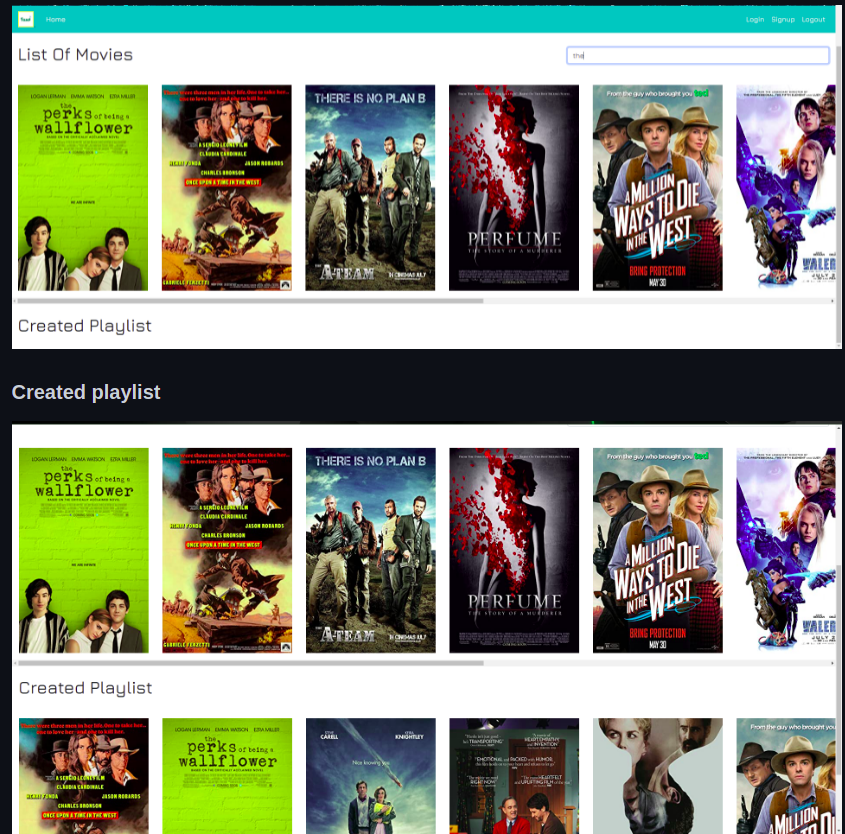Select Once Upon a Time in the West poster in the bottom playlist row
The image size is (845, 834).
pos(84,776)
